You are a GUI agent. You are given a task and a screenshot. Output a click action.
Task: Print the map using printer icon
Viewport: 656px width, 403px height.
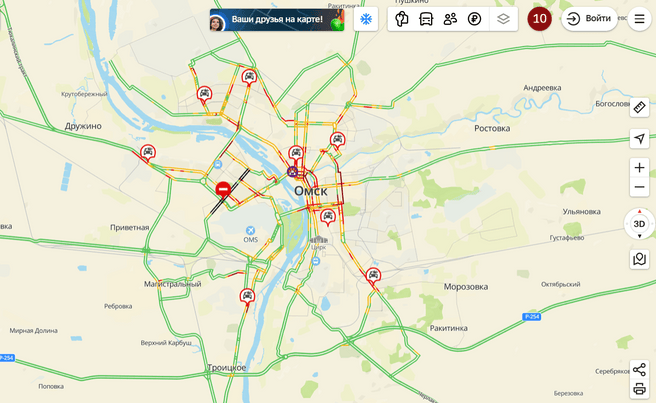[639, 389]
